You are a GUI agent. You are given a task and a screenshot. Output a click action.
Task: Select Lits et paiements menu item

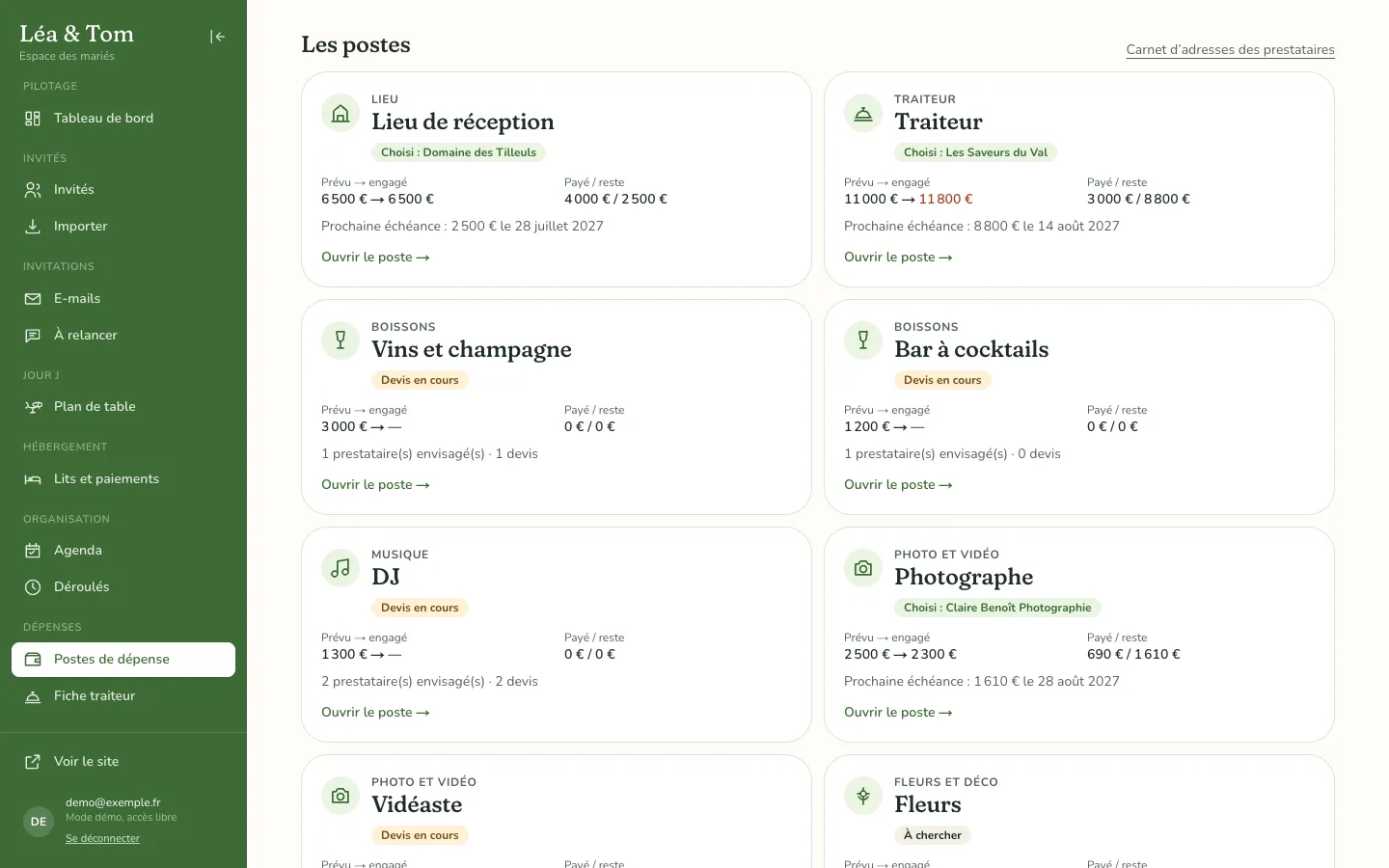[x=123, y=479]
